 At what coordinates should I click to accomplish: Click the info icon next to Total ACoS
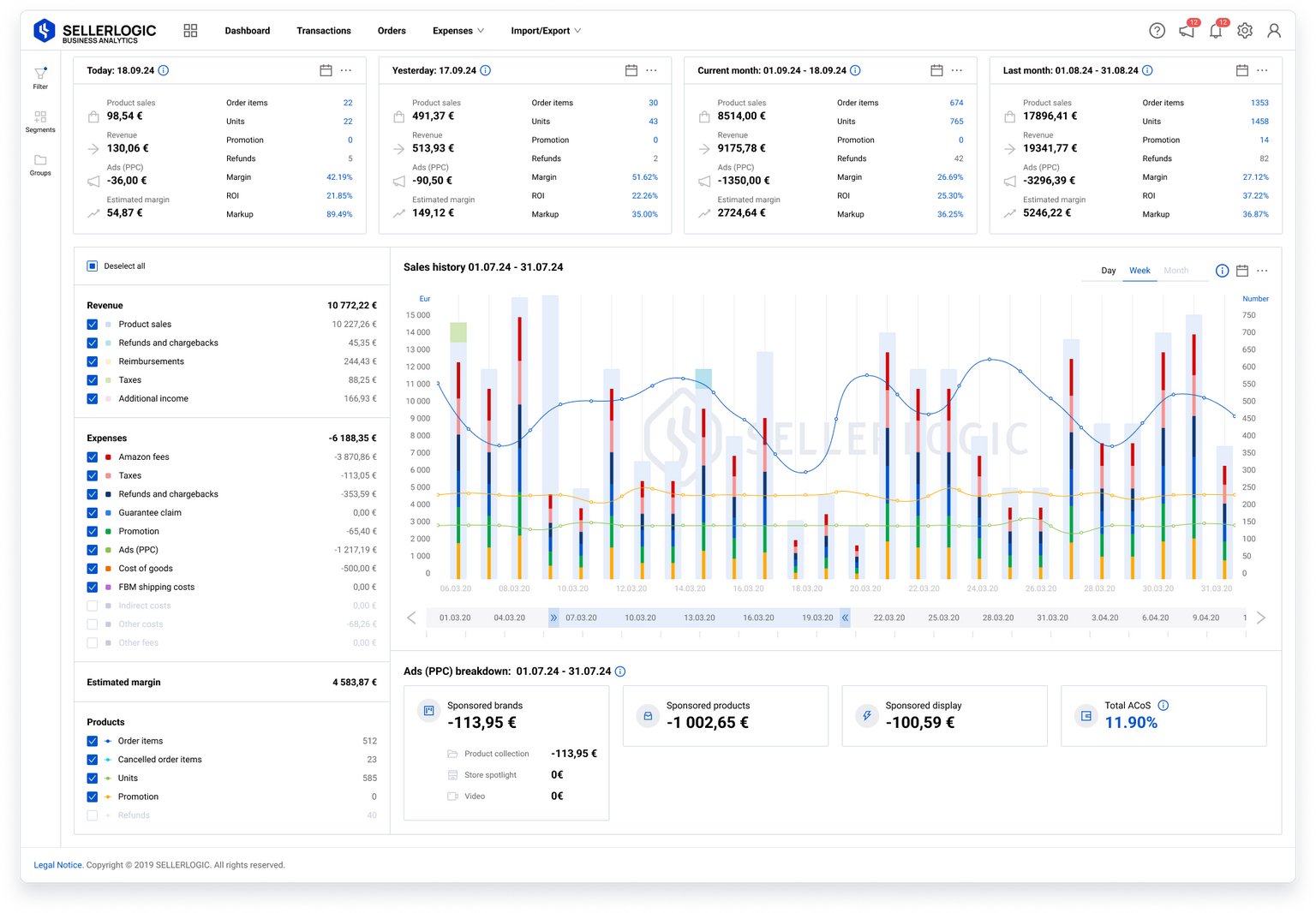(1163, 705)
